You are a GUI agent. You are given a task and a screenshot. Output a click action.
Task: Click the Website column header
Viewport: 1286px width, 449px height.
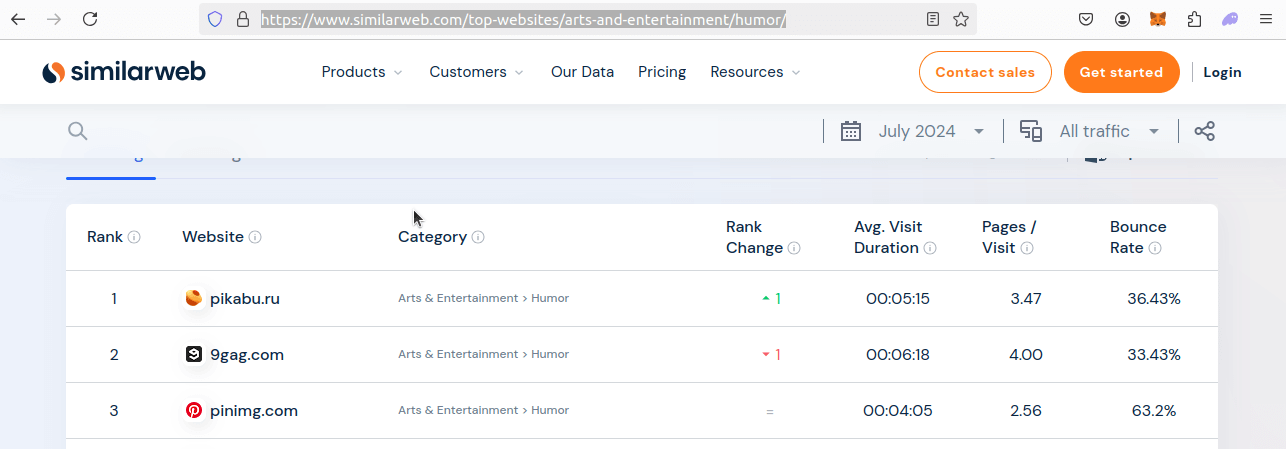click(x=213, y=237)
